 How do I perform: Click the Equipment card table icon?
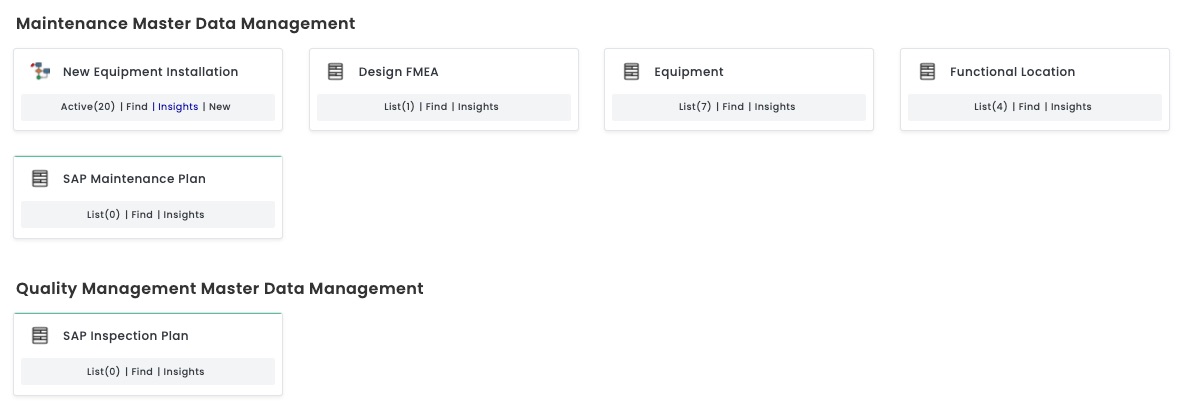(x=631, y=72)
